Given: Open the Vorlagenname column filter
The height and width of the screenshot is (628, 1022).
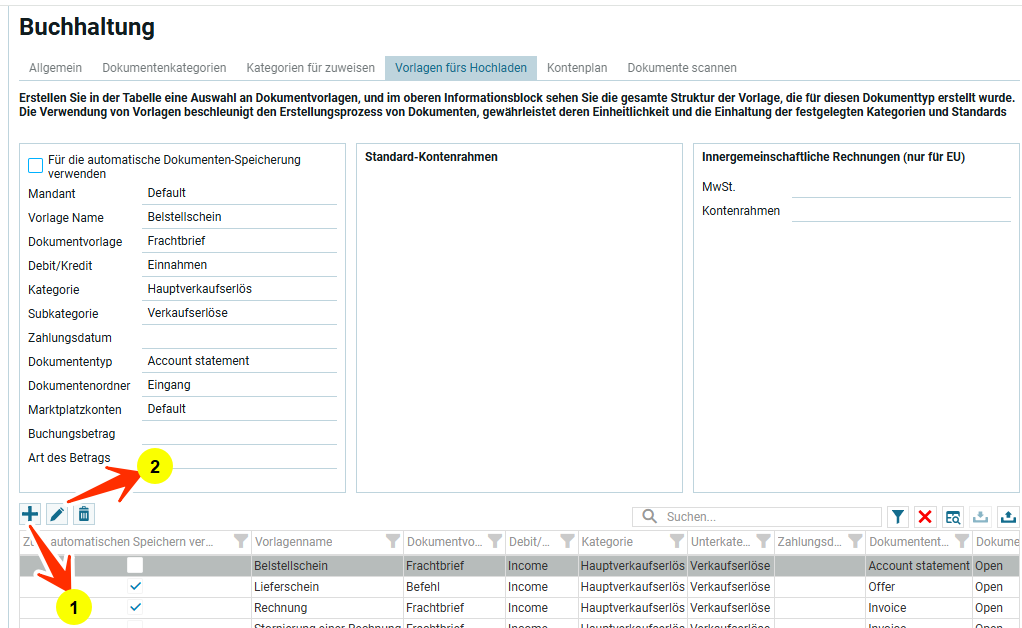Looking at the screenshot, I should point(393,541).
